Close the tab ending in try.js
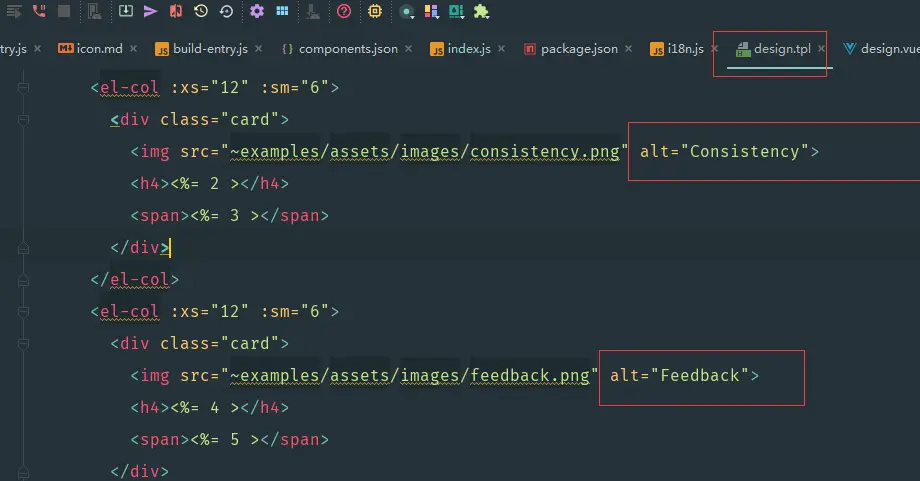Viewport: 920px width, 481px height. coord(37,49)
